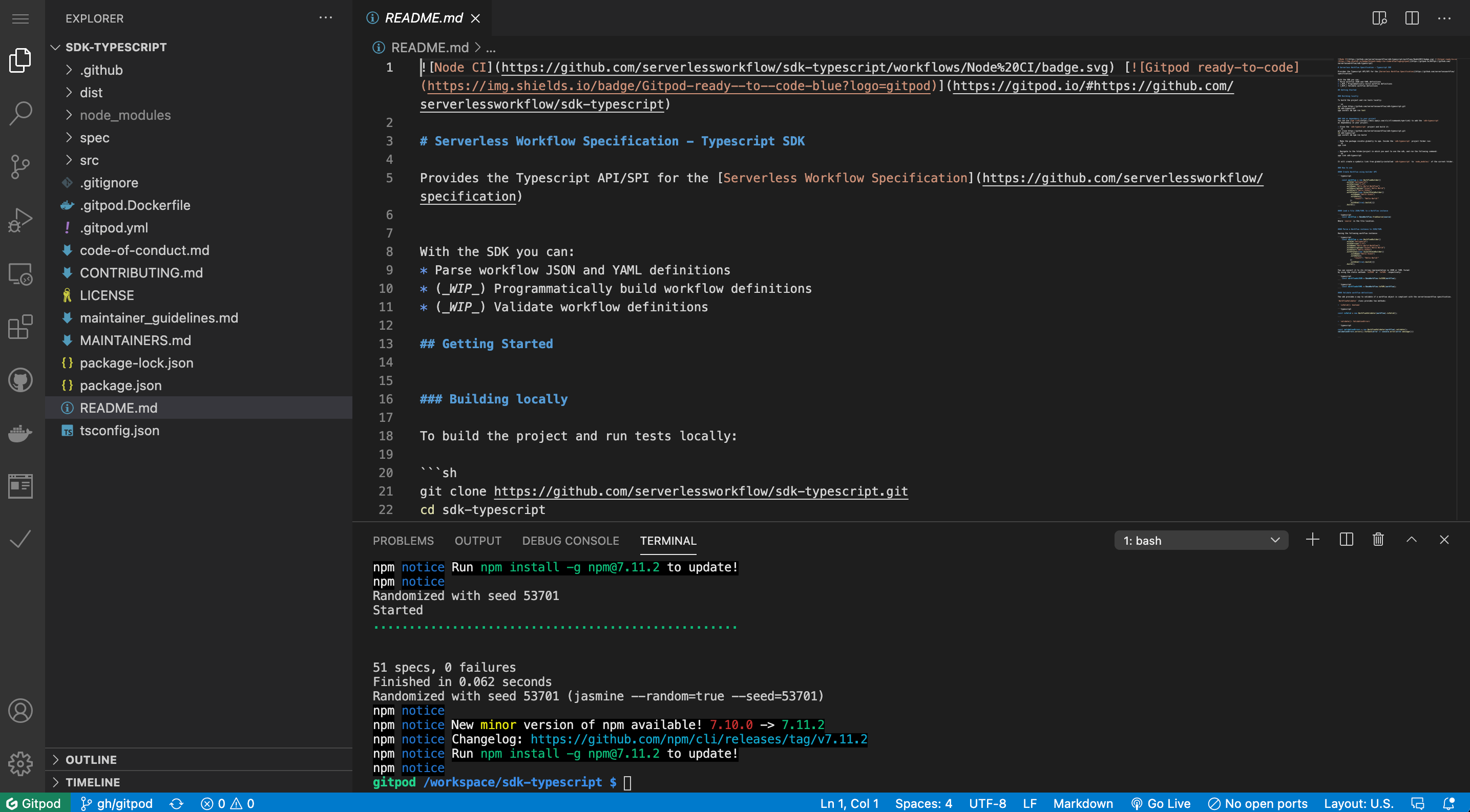The image size is (1470, 812).
Task: Kill the terminal with trash icon
Action: click(1378, 540)
